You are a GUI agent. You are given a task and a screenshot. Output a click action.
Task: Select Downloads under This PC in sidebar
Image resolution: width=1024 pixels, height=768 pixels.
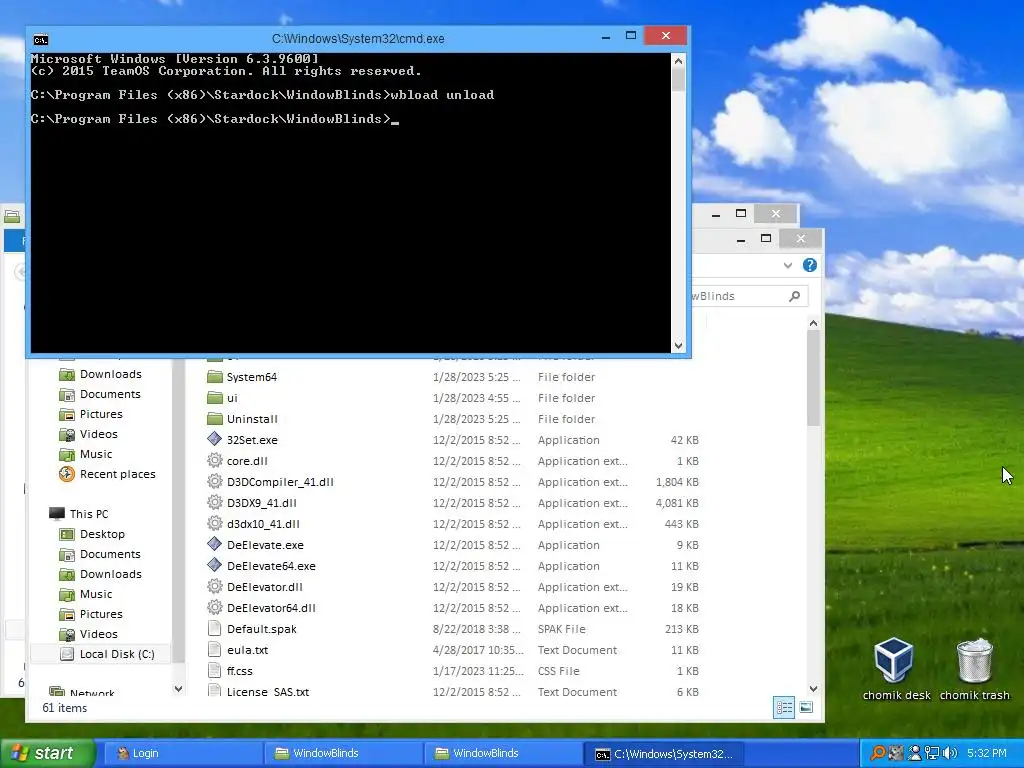tap(110, 574)
